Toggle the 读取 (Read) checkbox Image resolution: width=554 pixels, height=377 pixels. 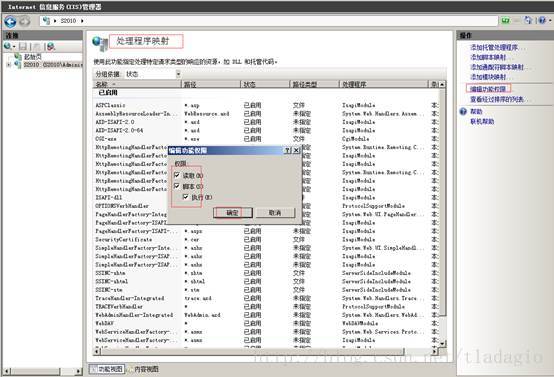pyautogui.click(x=177, y=175)
